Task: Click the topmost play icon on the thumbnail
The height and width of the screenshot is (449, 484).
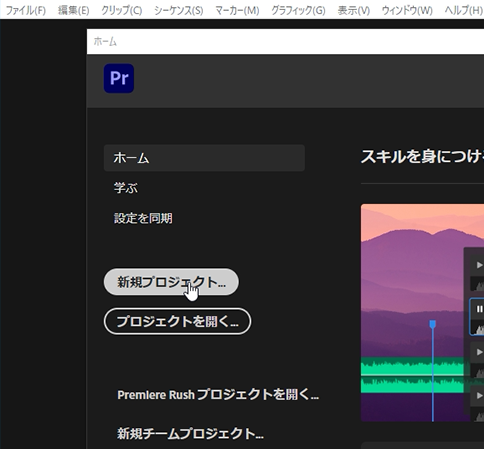Action: pos(479,265)
